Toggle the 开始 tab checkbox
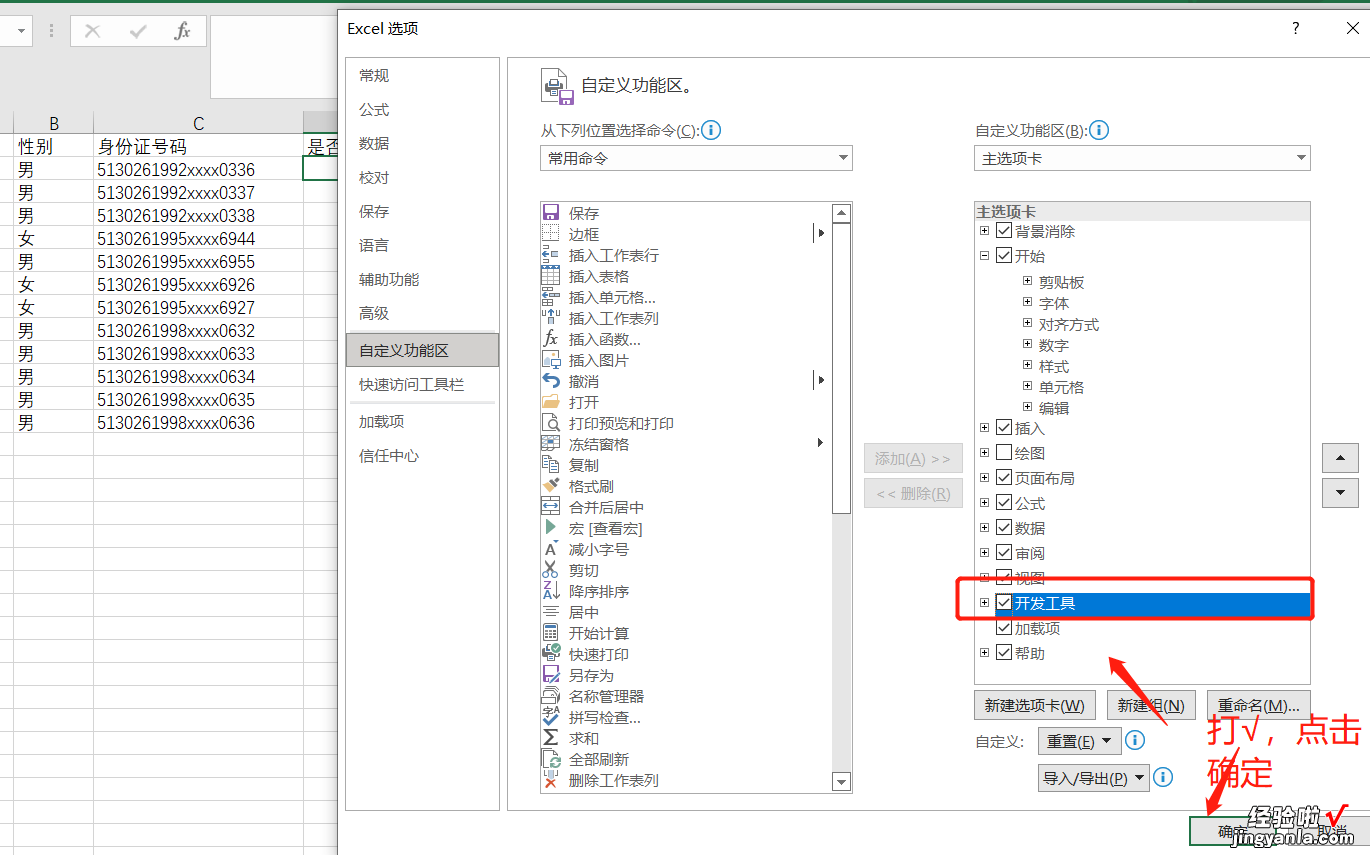The image size is (1370, 855). pyautogui.click(x=1004, y=256)
